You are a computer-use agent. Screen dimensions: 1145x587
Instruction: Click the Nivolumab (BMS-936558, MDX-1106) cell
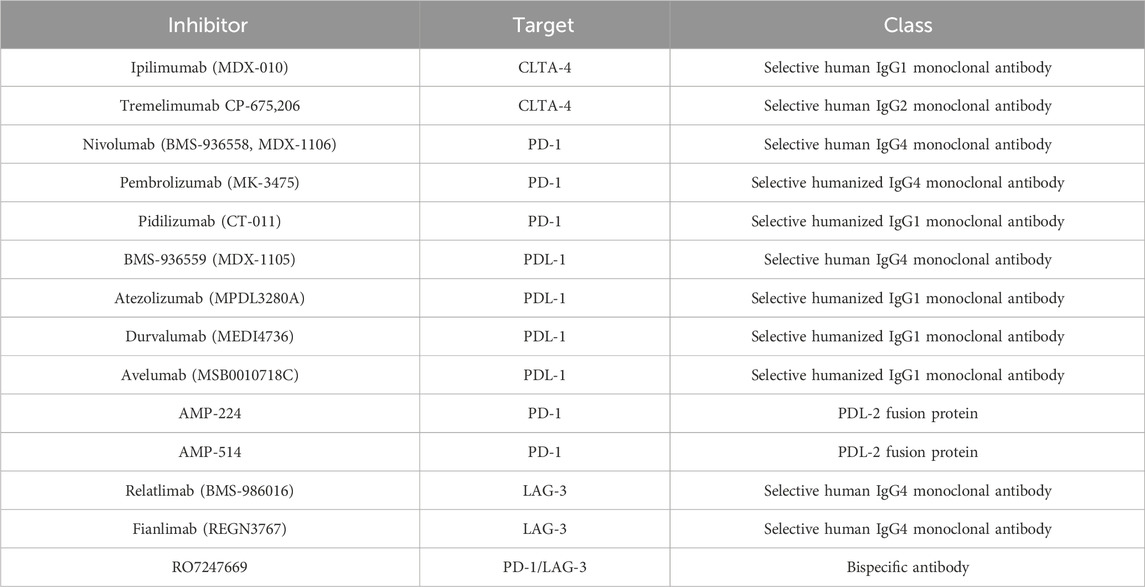[209, 145]
